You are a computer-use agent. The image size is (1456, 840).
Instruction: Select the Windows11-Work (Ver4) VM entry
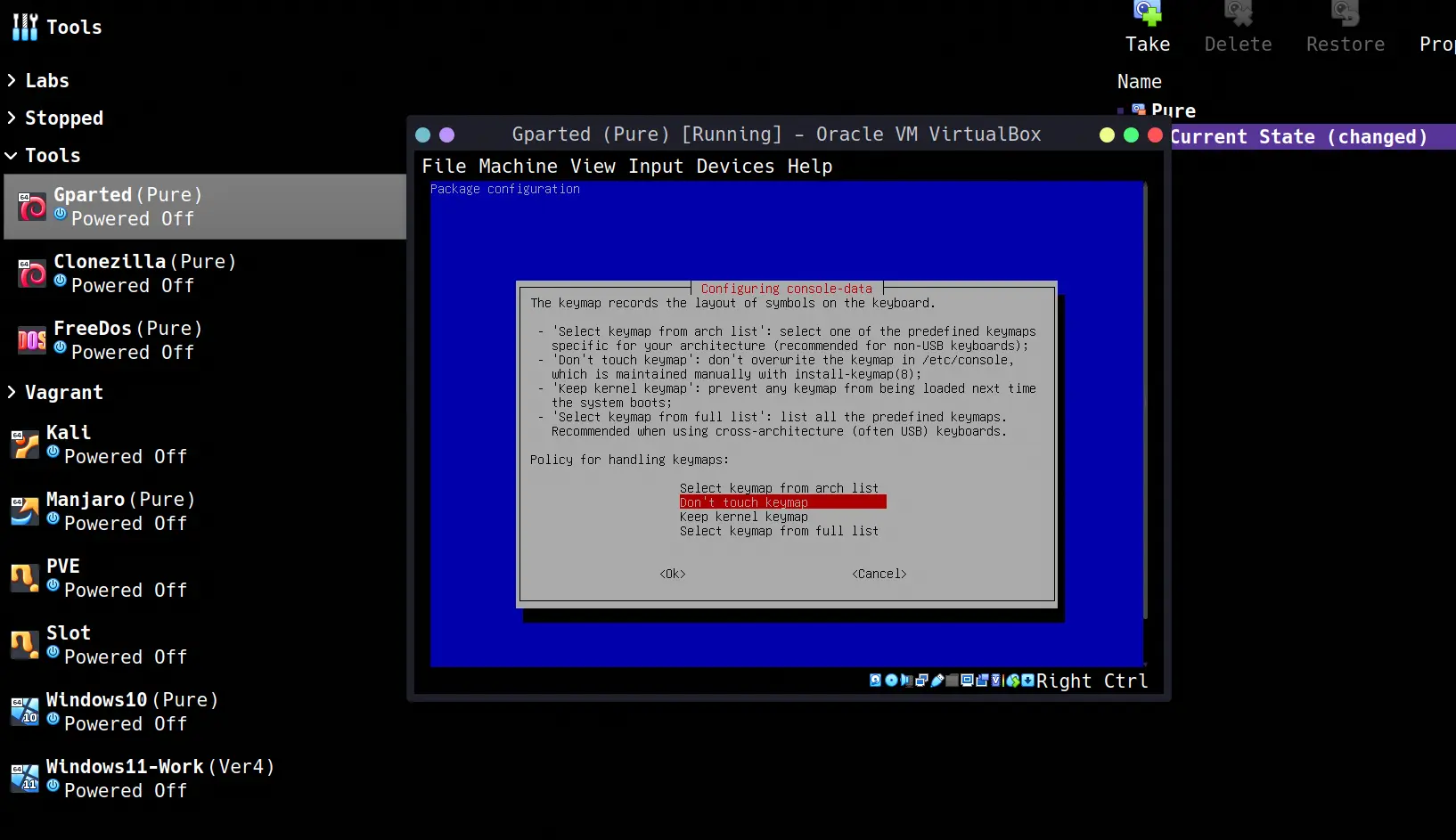205,779
